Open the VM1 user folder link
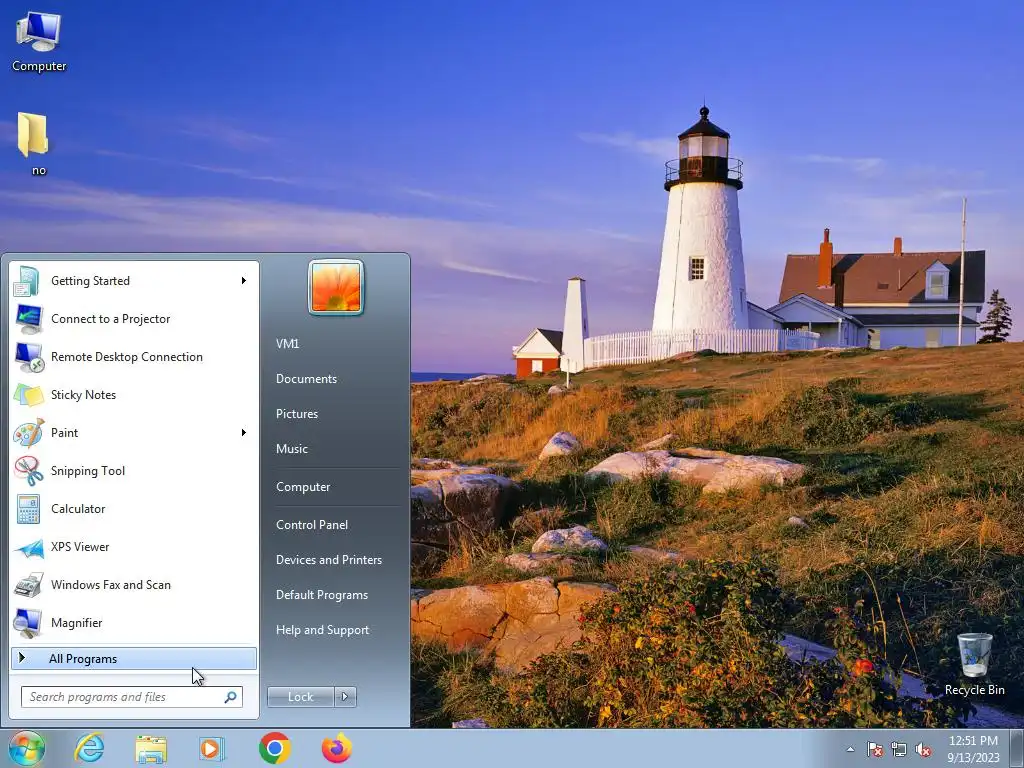 point(287,344)
